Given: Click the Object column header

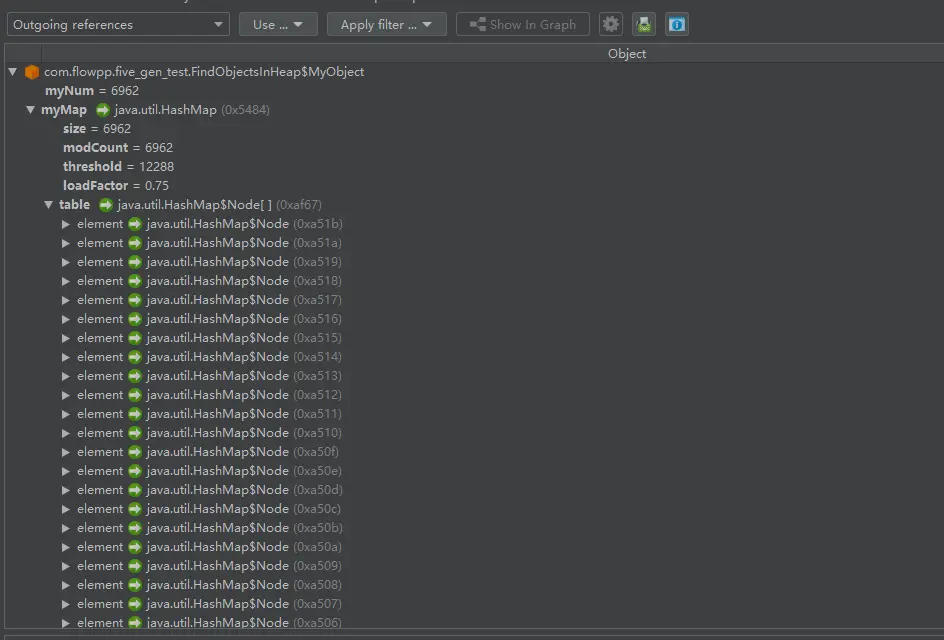Looking at the screenshot, I should click(627, 54).
